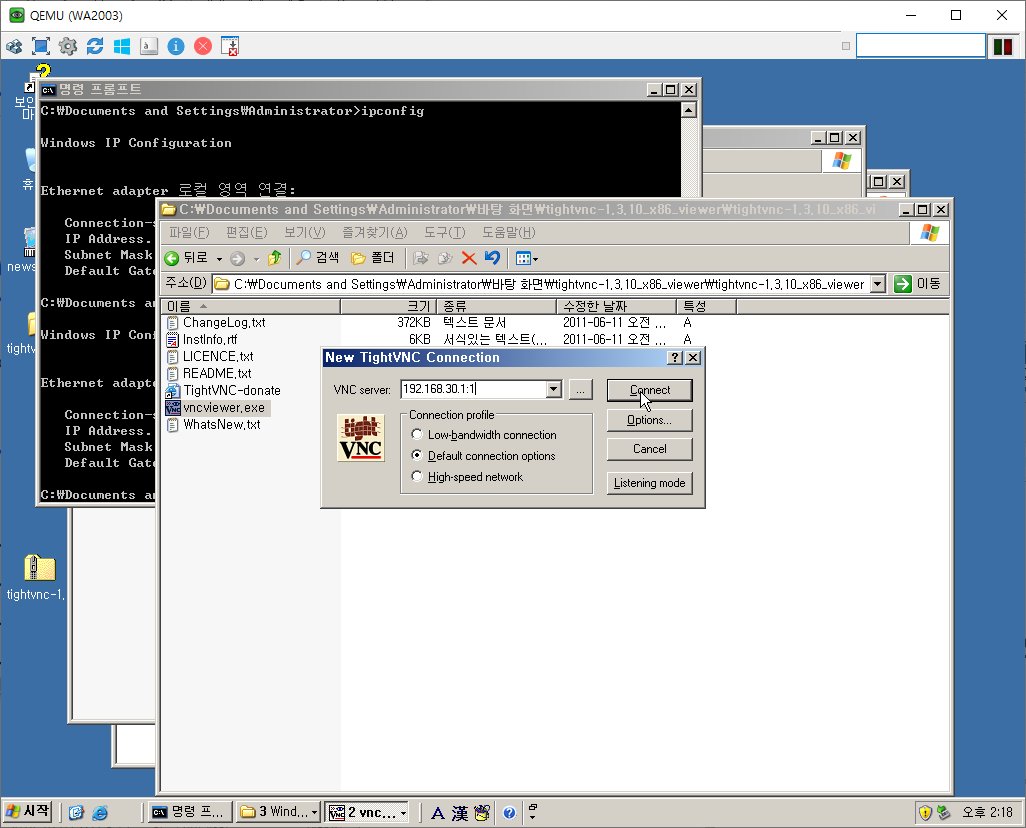Open the Options... dialog button
Image resolution: width=1026 pixels, height=828 pixels.
649,420
